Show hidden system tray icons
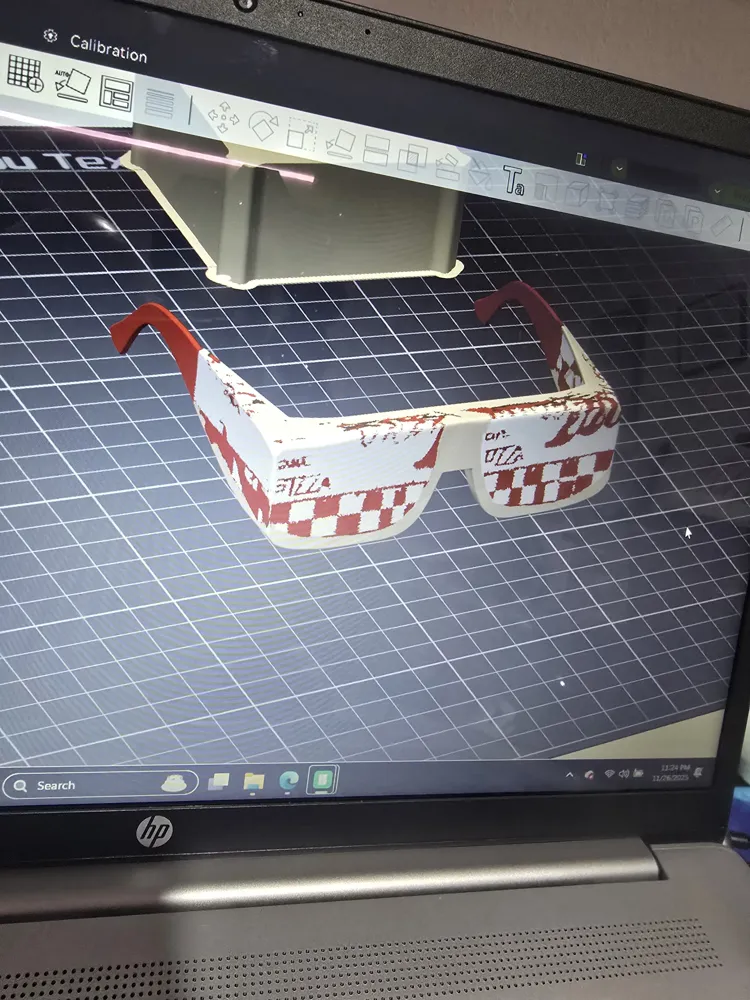750x1000 pixels. coord(570,775)
